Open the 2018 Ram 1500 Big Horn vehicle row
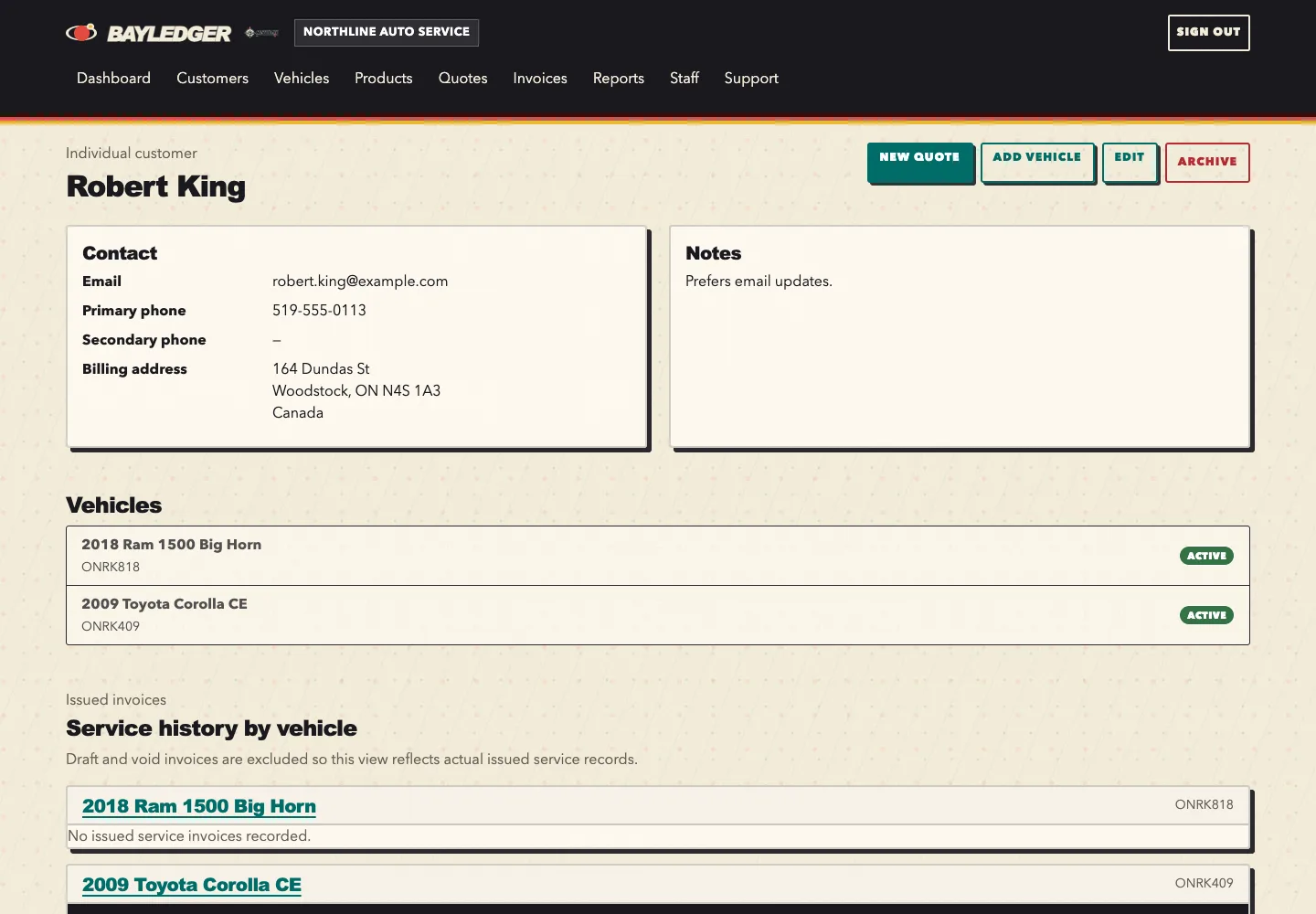This screenshot has height=914, width=1316. [658, 556]
